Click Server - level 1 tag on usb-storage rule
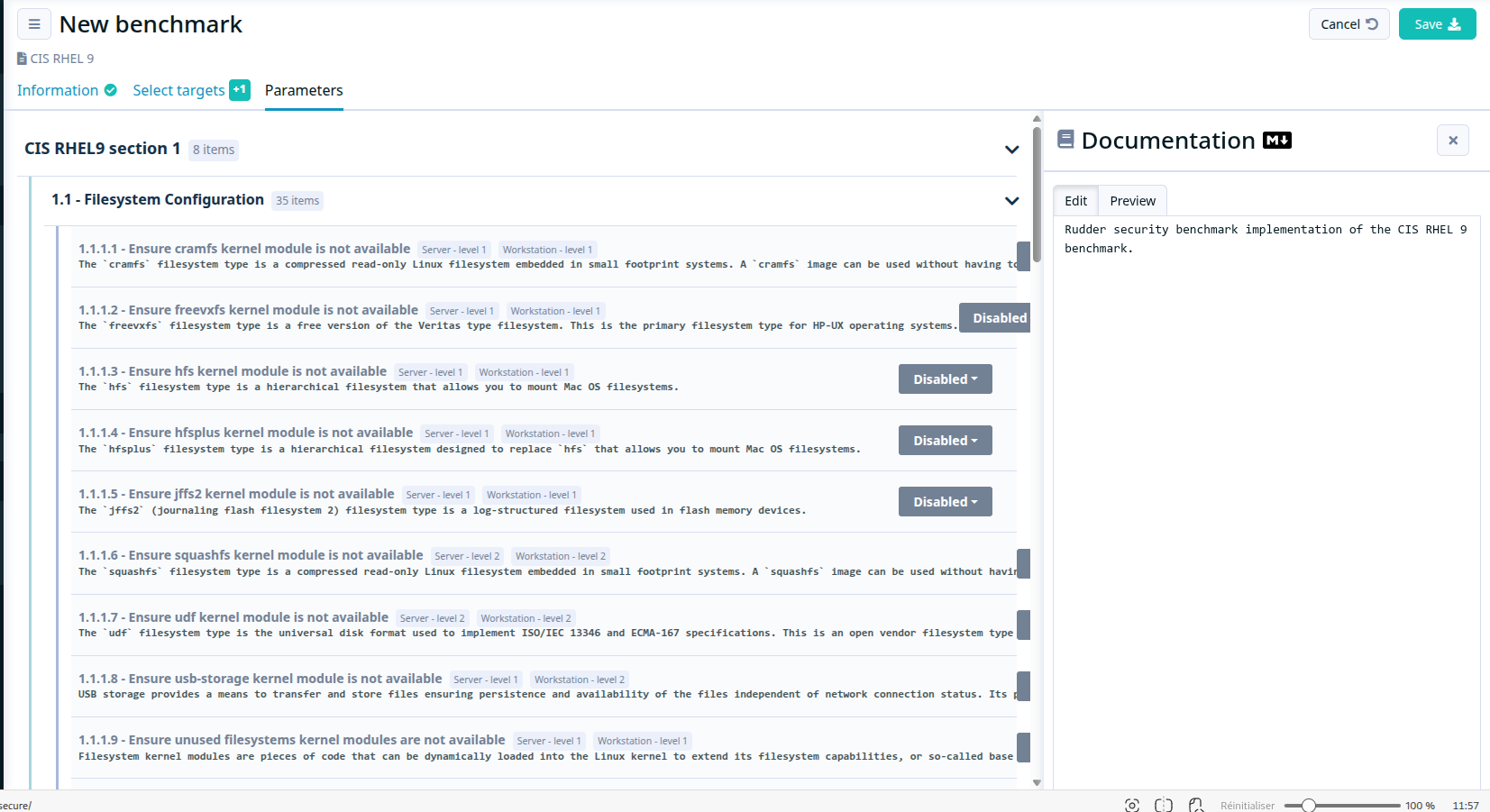This screenshot has width=1490, height=812. (x=486, y=680)
